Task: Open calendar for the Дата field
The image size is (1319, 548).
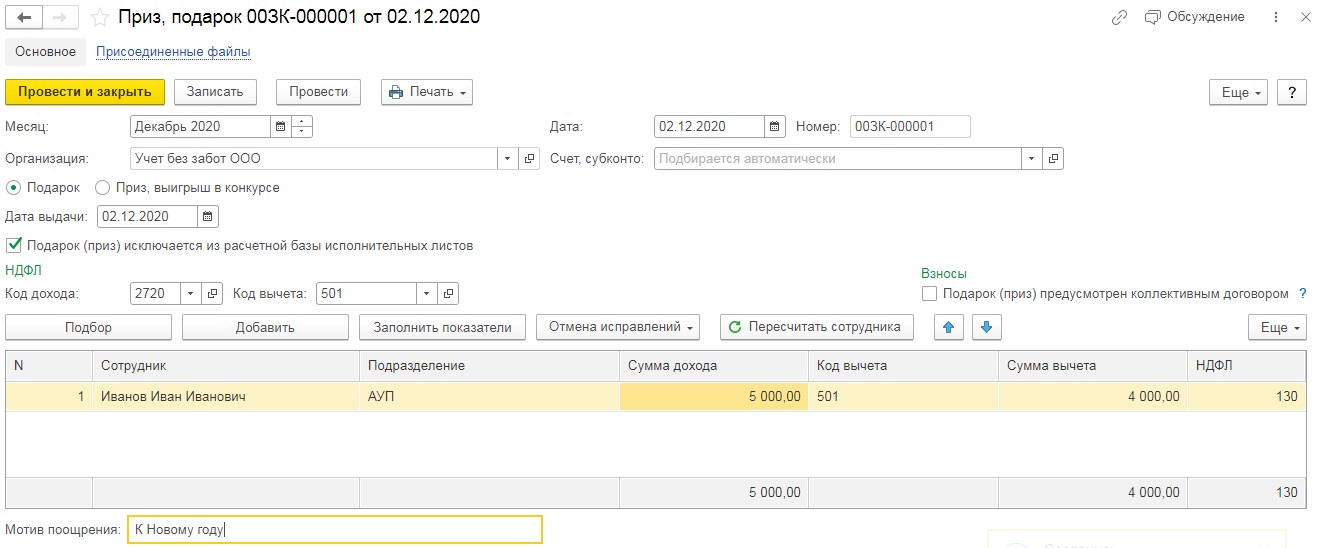Action: (775, 127)
